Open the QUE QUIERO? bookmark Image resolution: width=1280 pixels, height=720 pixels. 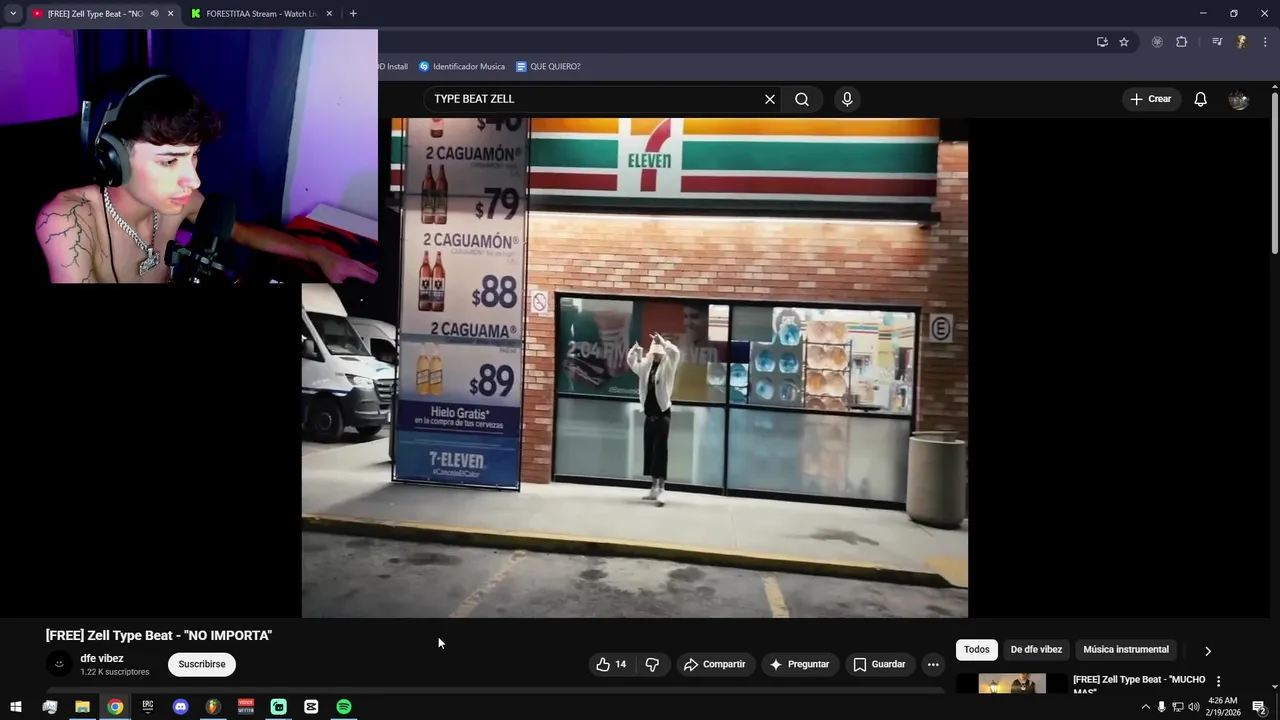coord(548,66)
